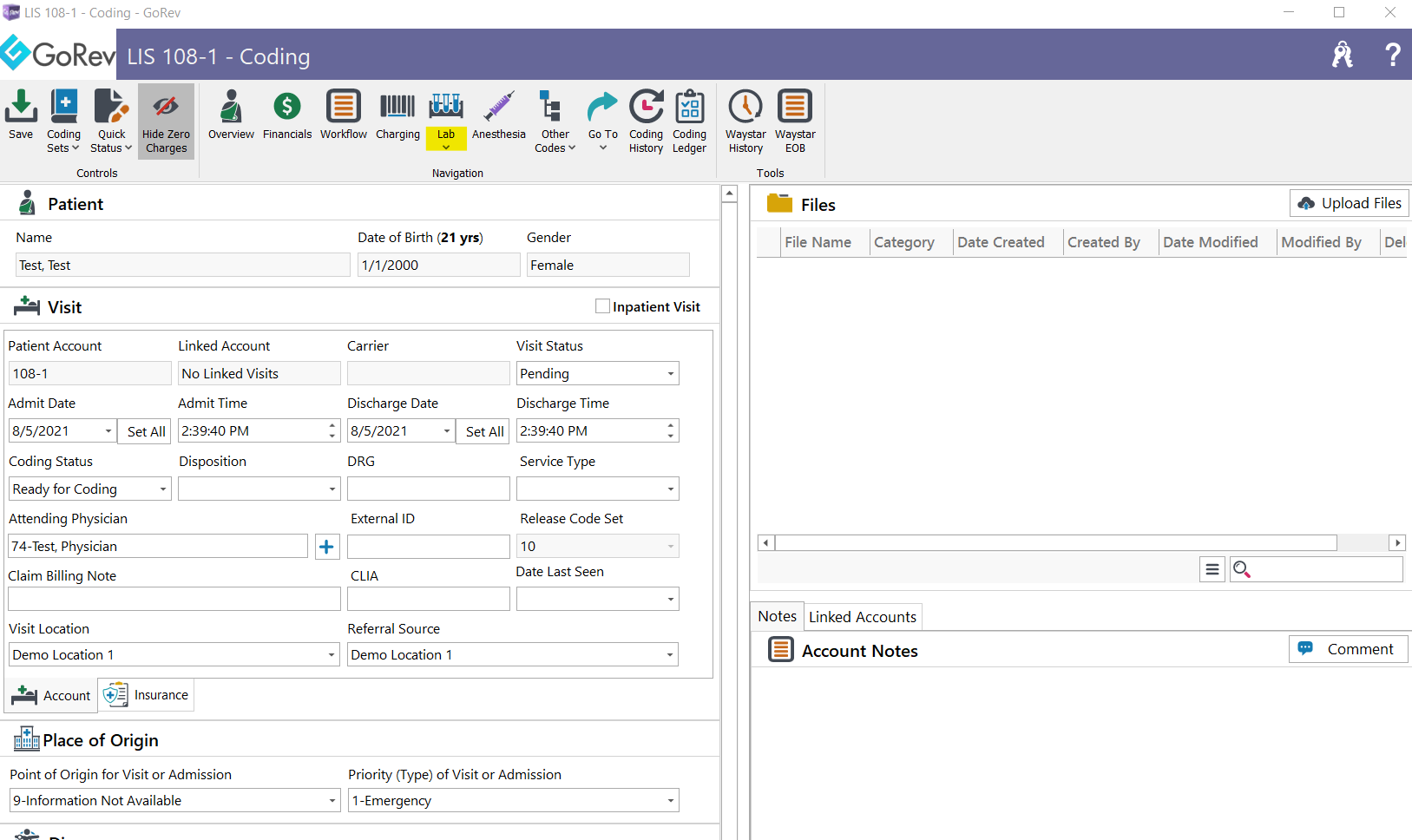1412x840 pixels.
Task: Click the DRG input field
Action: point(428,489)
